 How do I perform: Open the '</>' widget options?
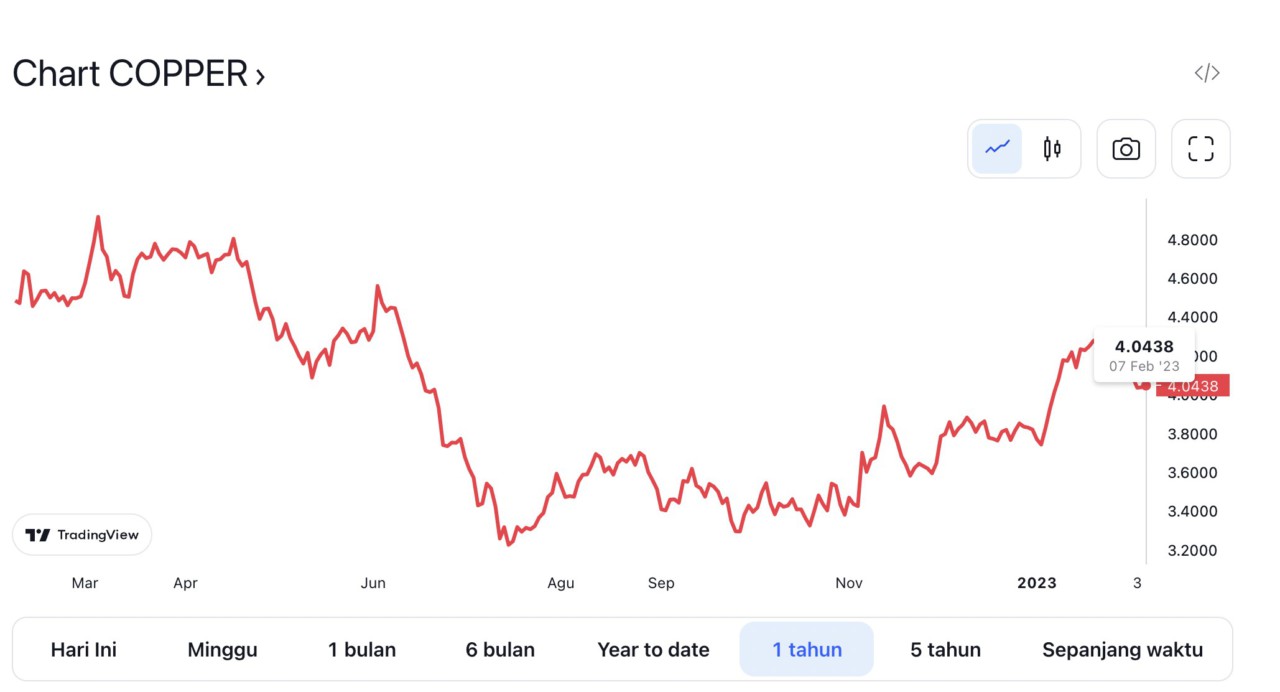coord(1207,72)
